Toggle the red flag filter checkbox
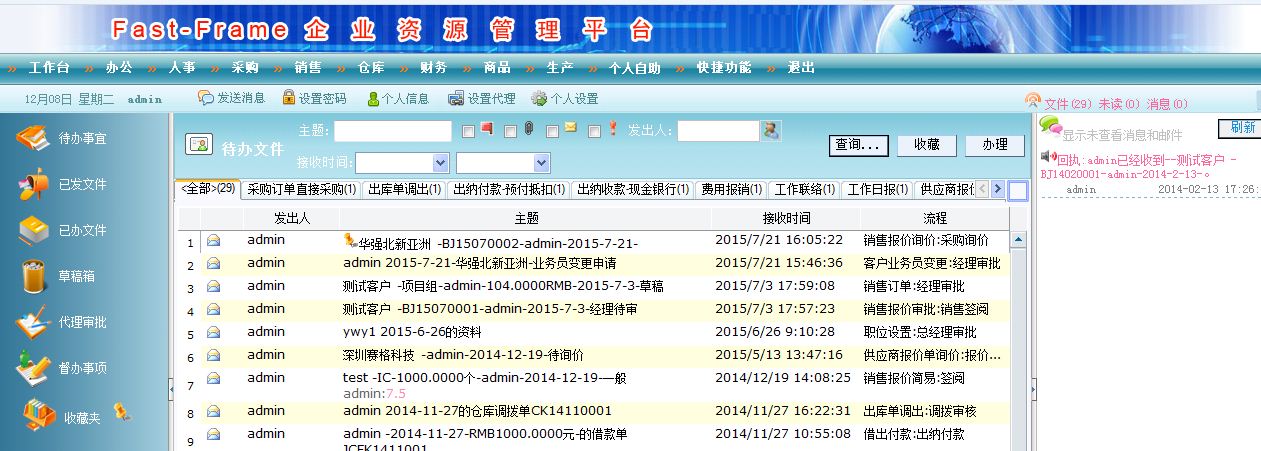 pyautogui.click(x=468, y=131)
